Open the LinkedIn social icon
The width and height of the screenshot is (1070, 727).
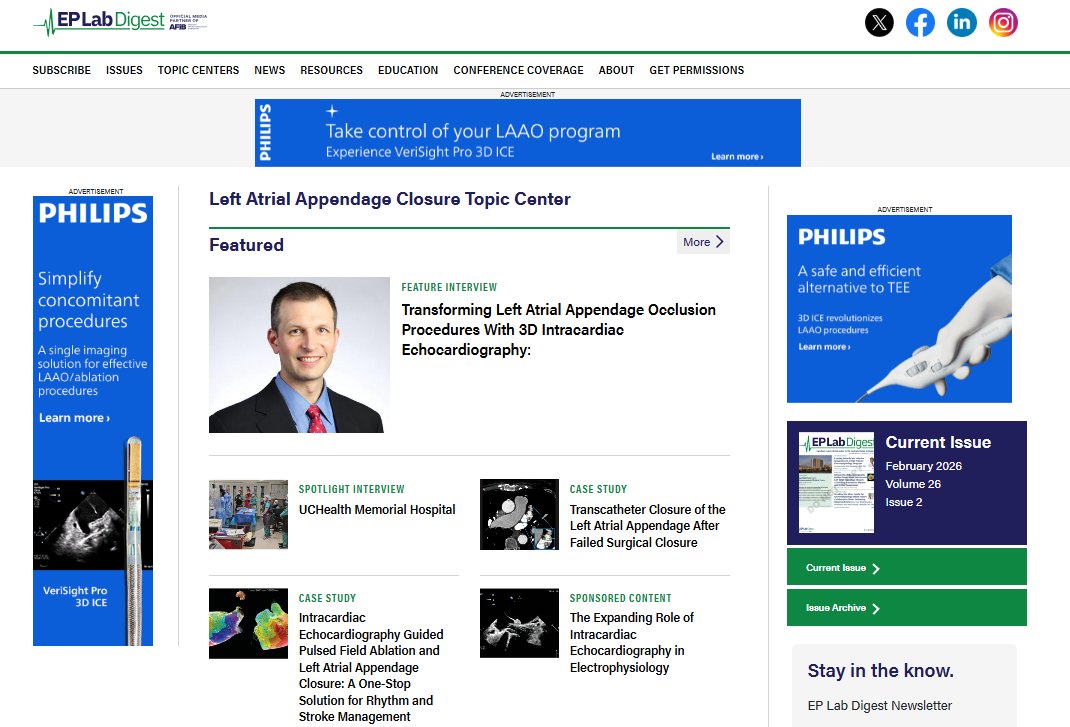click(x=961, y=23)
